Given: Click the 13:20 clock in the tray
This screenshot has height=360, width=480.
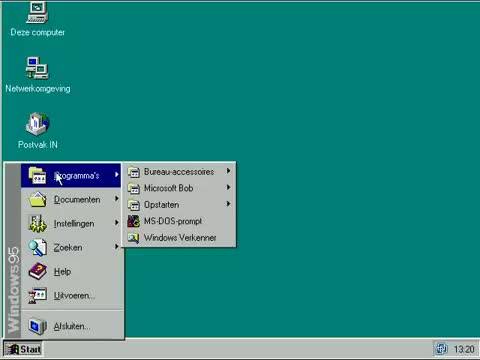Looking at the screenshot, I should 464,349.
